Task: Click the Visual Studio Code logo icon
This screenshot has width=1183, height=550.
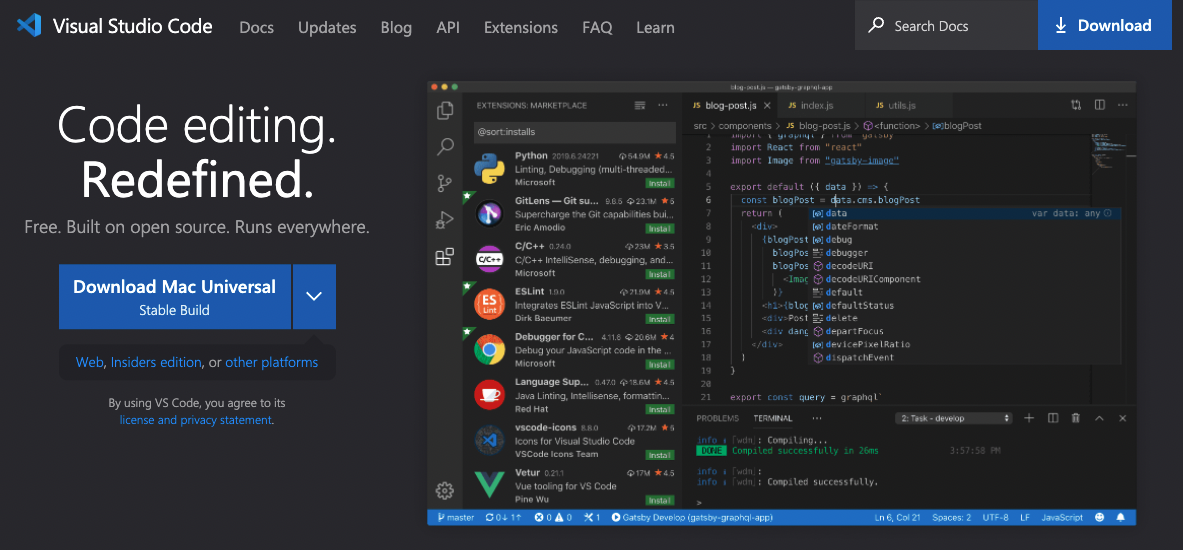Action: [28, 26]
